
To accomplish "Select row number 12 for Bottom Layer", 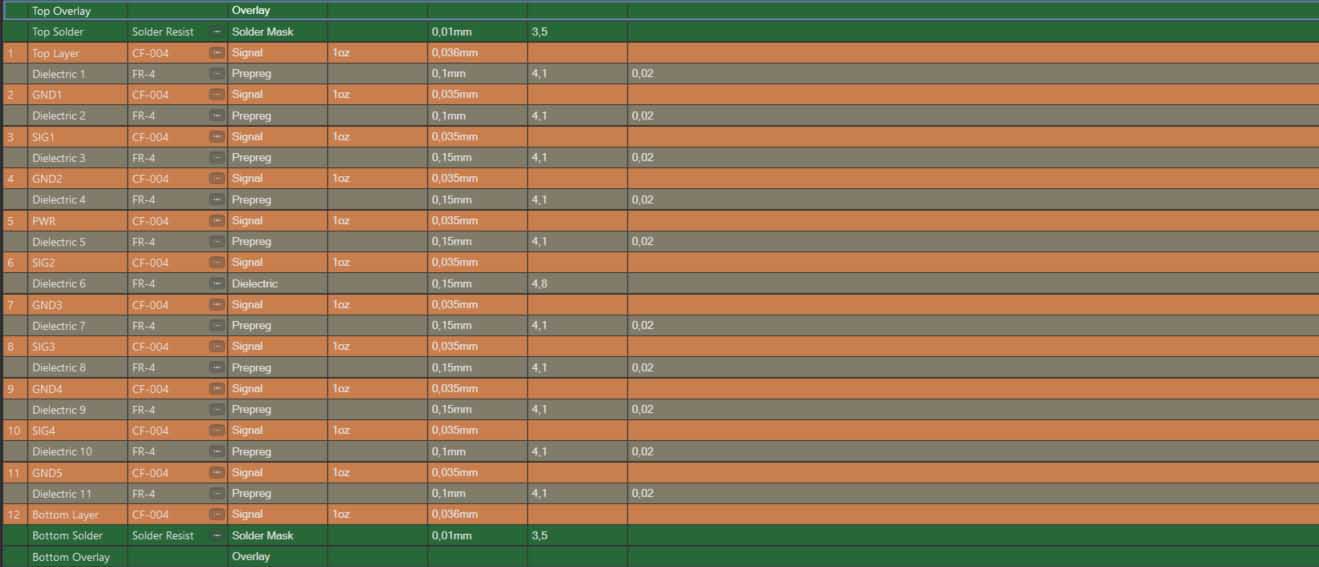I will click(14, 515).
